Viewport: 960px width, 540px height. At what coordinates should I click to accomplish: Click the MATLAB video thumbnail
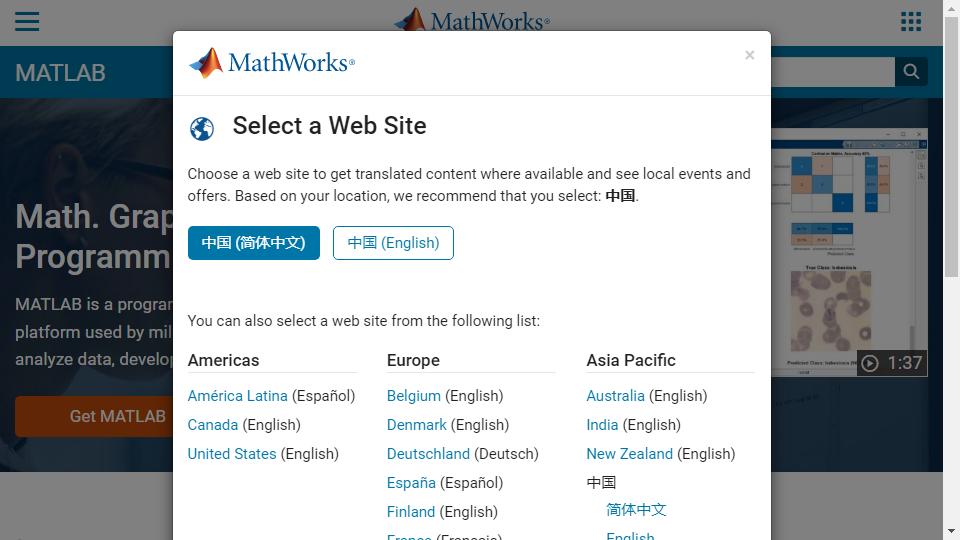coord(850,250)
